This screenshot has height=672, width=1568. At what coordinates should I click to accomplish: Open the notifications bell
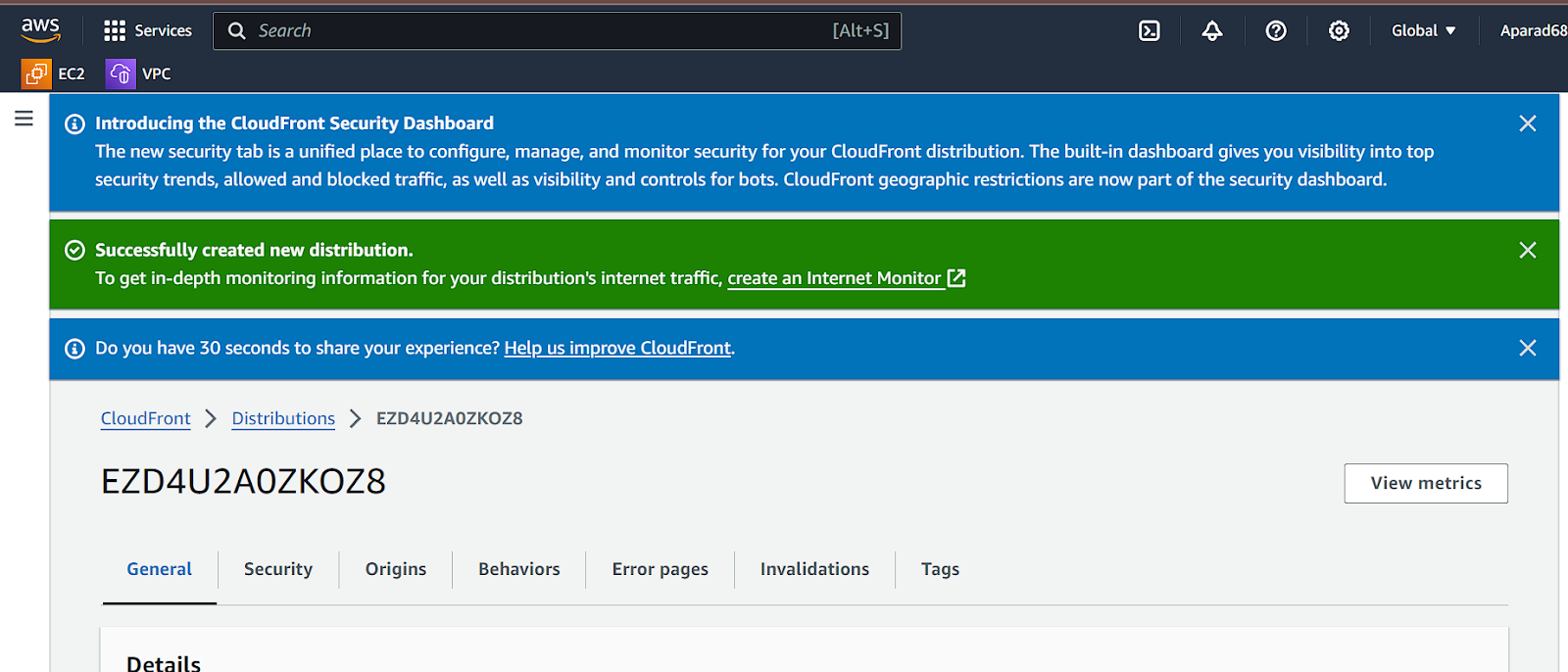(1212, 30)
